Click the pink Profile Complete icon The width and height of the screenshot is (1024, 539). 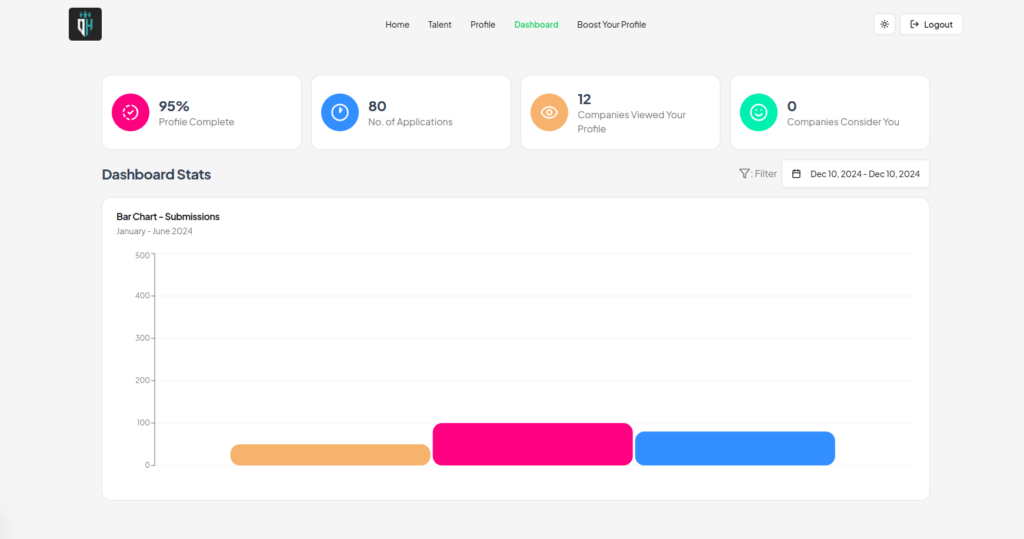pyautogui.click(x=130, y=112)
